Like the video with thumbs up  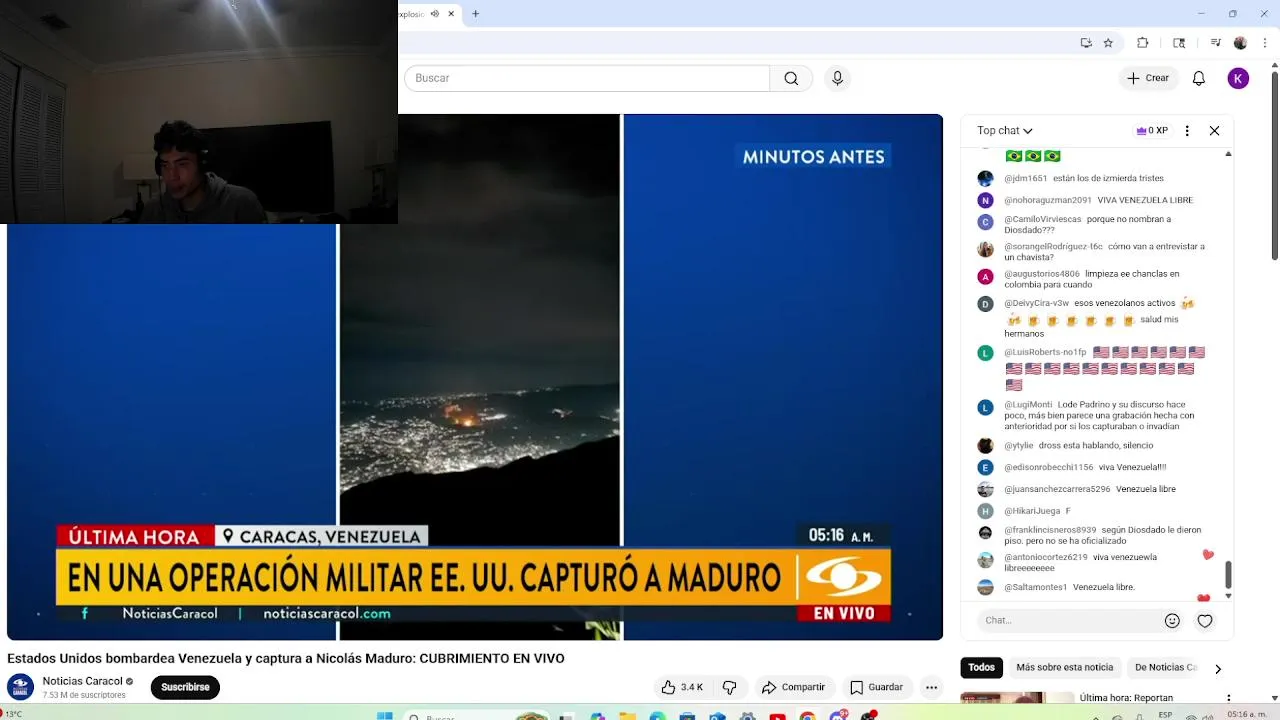point(682,687)
